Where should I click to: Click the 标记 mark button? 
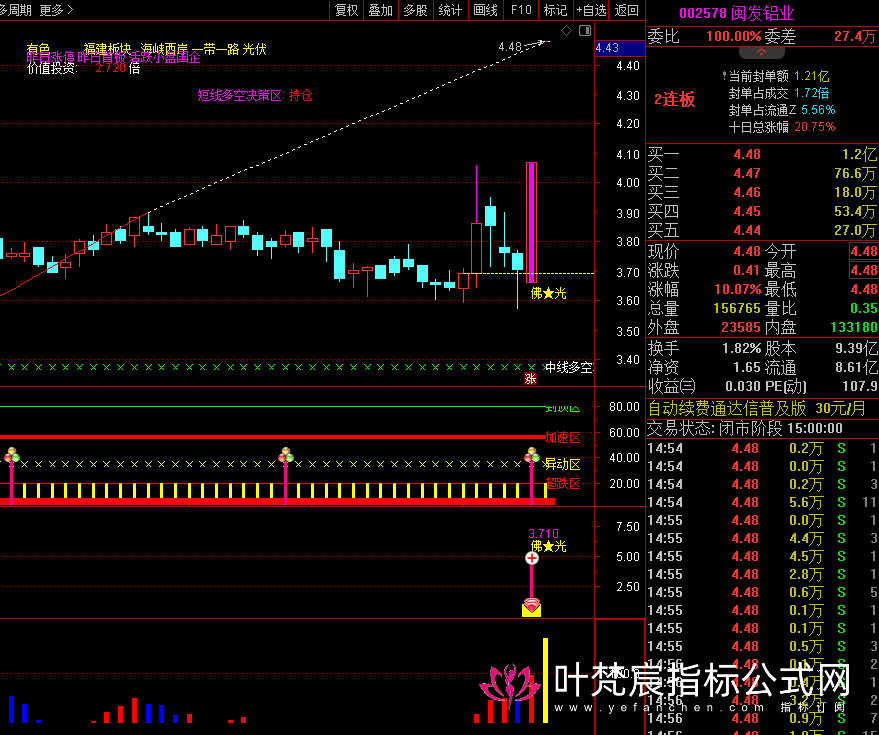tap(556, 10)
